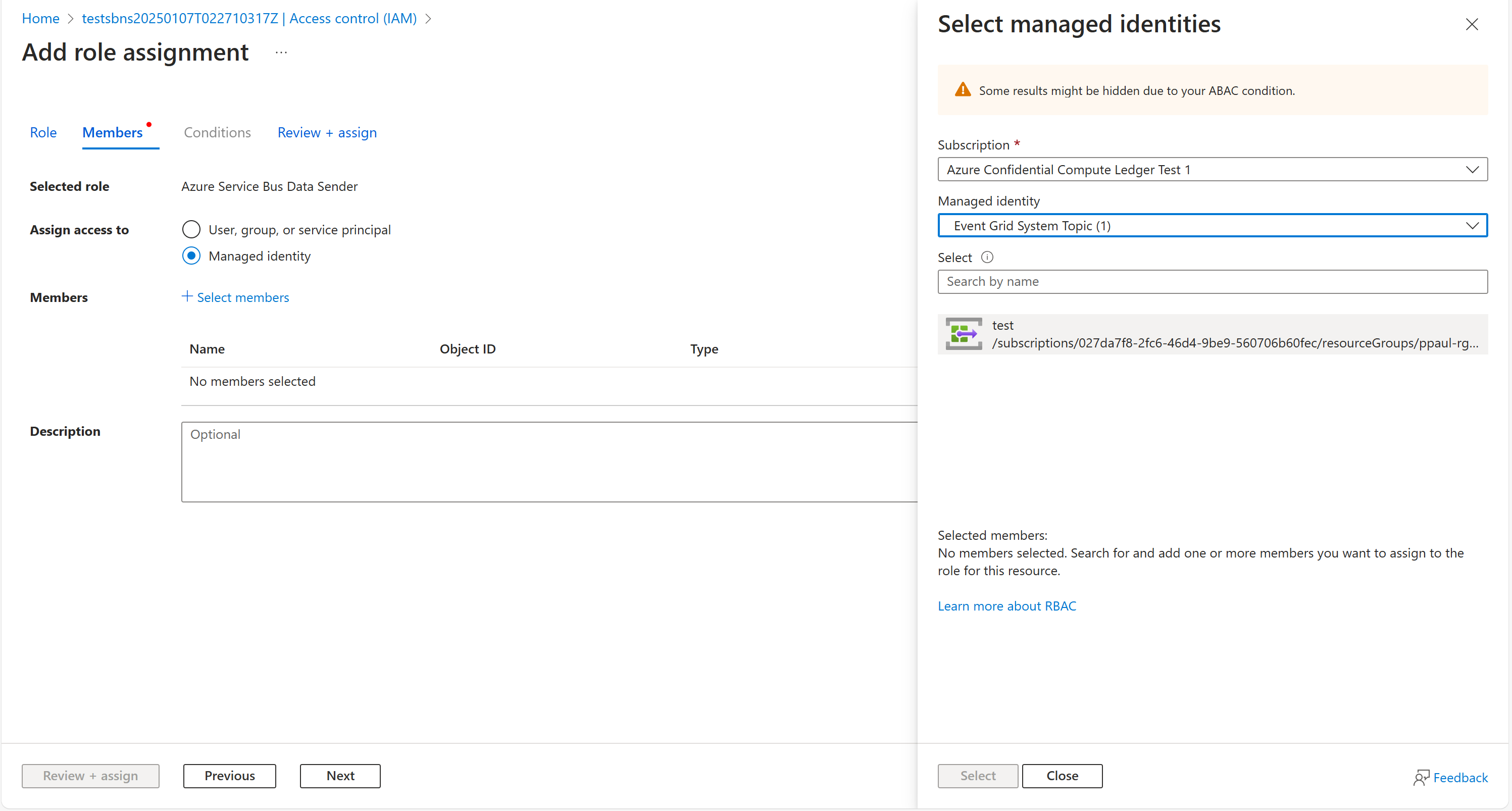
Task: Click the Select members plus icon
Action: (x=186, y=296)
